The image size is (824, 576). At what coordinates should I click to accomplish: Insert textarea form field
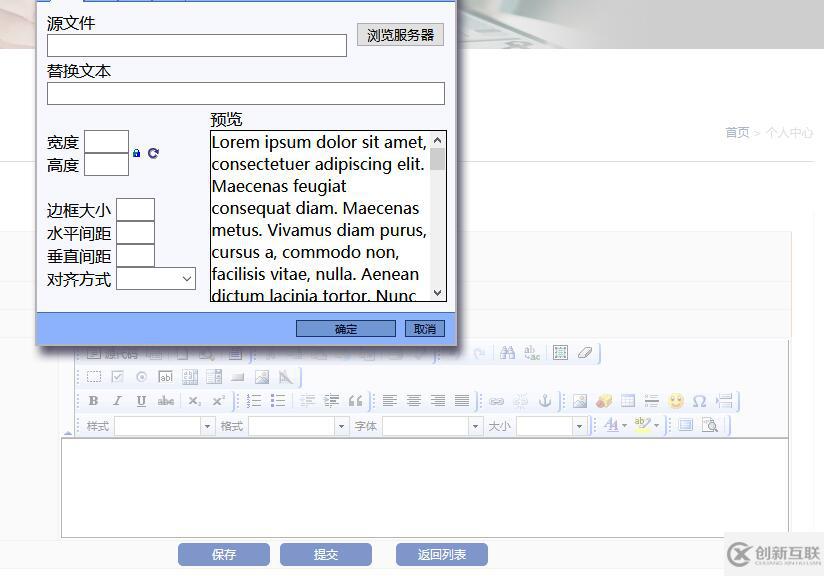click(190, 377)
